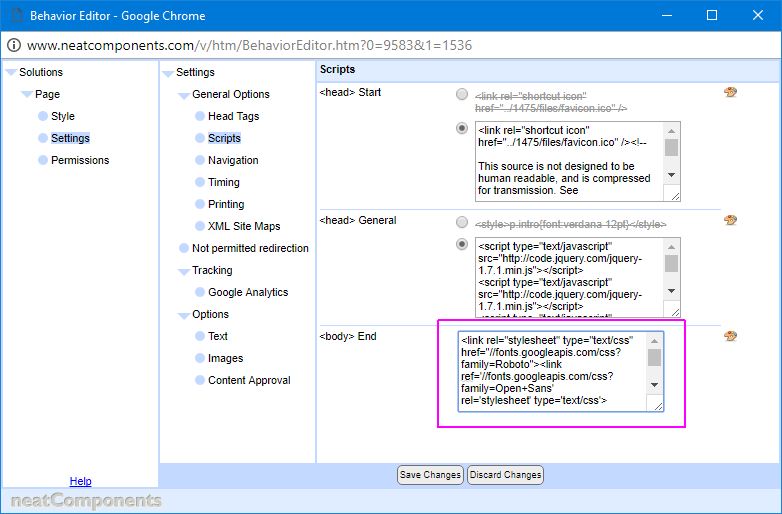Open XML Site Maps settings

pos(244,226)
